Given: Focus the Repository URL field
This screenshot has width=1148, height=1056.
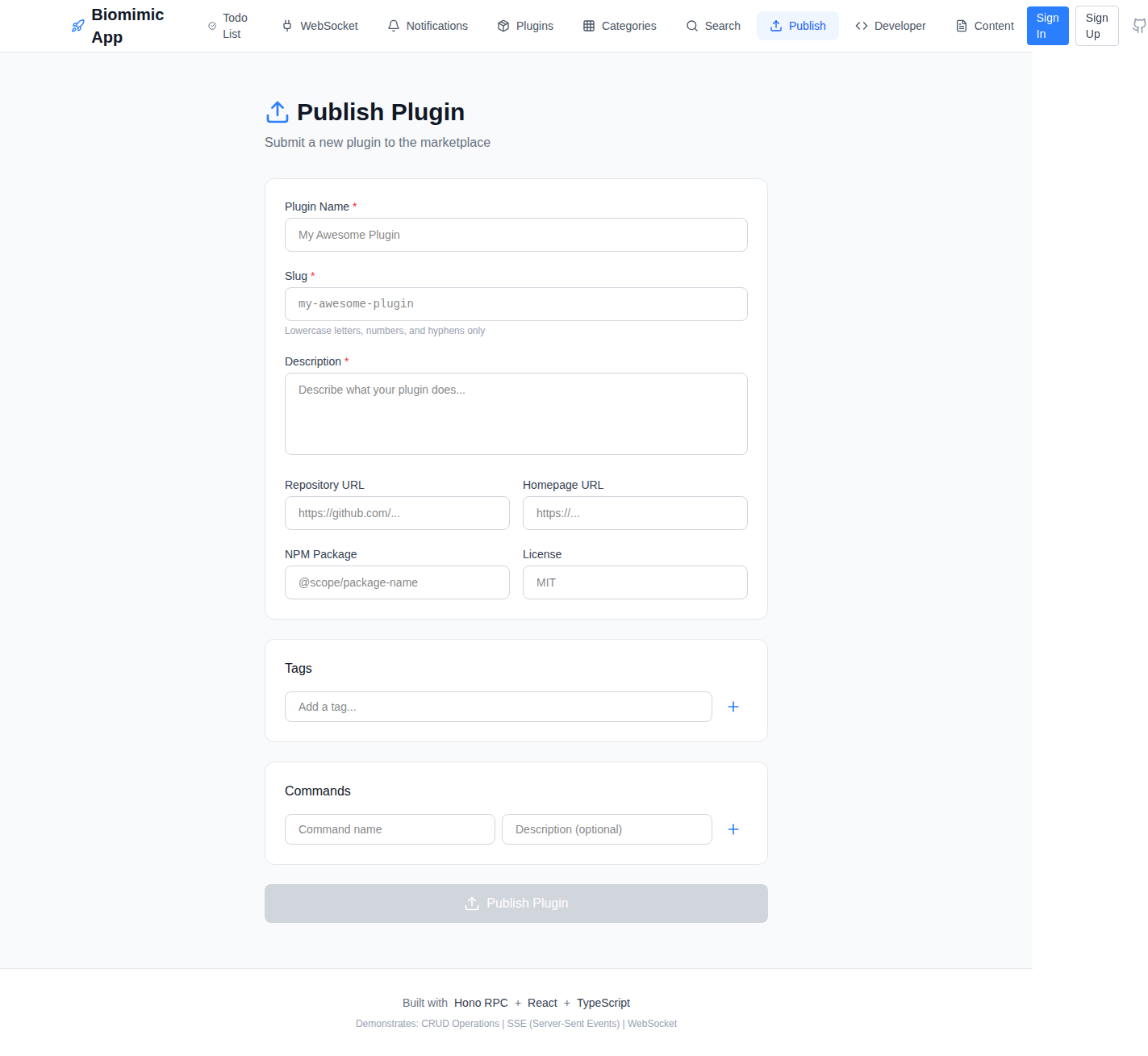Looking at the screenshot, I should point(397,513).
